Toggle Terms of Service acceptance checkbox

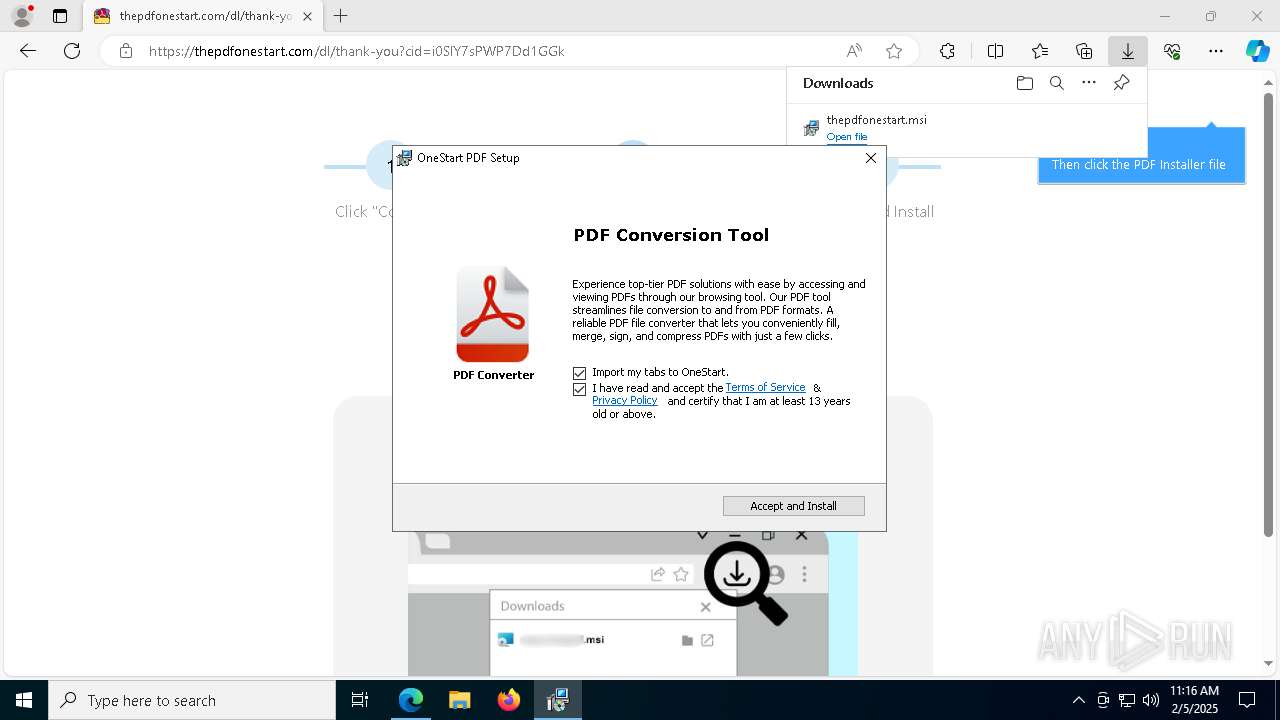point(579,389)
